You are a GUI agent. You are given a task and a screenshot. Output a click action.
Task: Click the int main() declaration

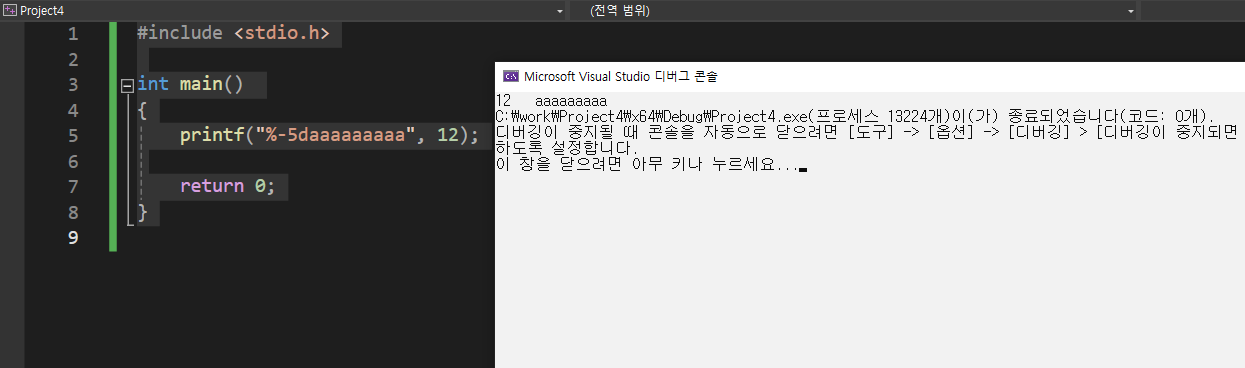(190, 84)
